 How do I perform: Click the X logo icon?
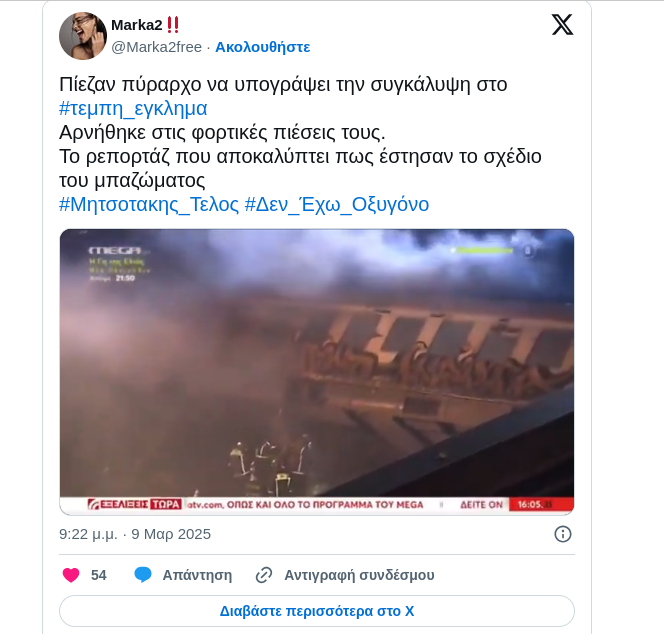(562, 25)
